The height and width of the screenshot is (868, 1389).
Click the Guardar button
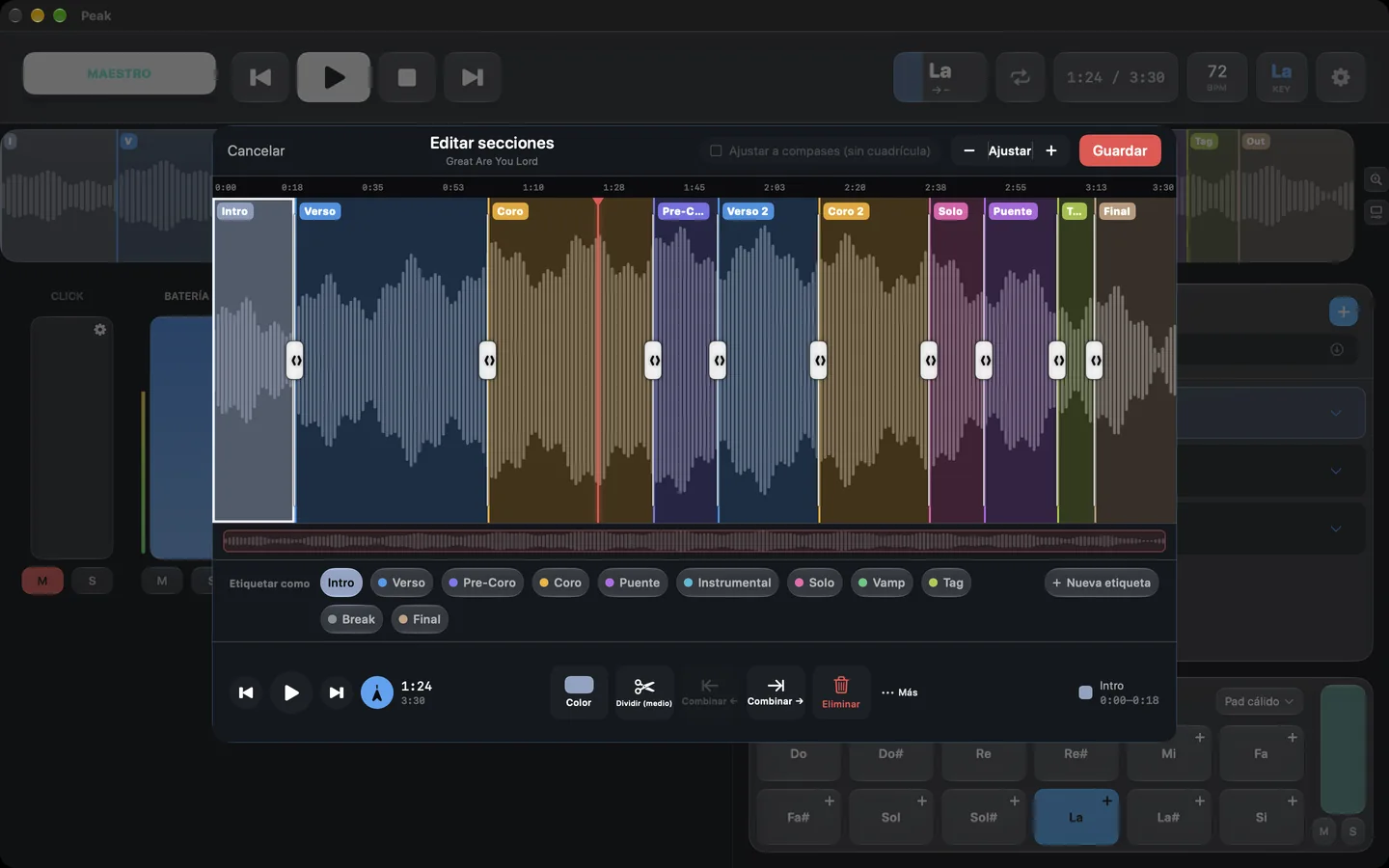pyautogui.click(x=1120, y=150)
